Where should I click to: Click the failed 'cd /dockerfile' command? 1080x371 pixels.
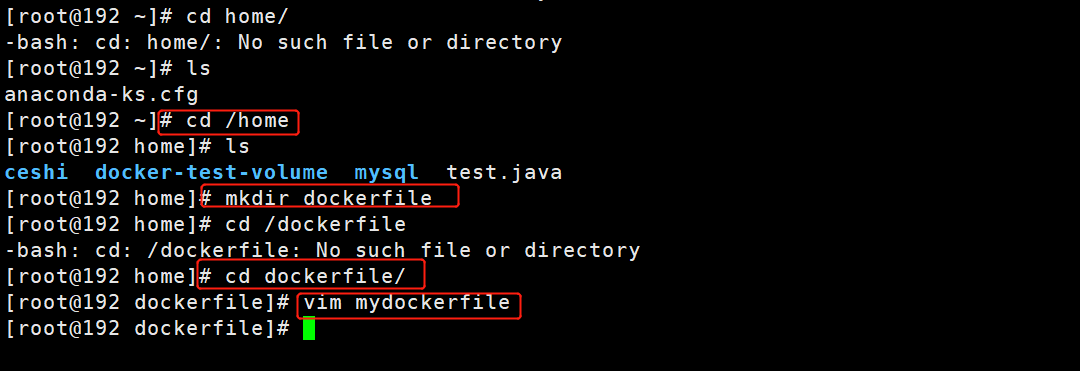(x=315, y=224)
